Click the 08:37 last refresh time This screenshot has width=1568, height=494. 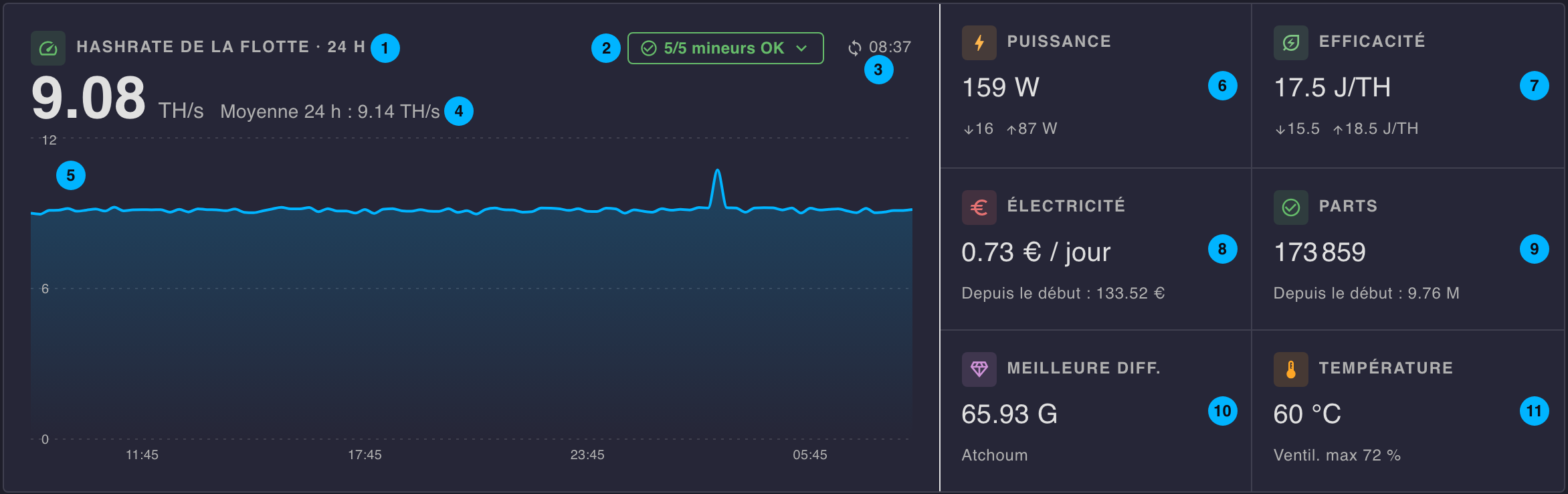[x=890, y=48]
